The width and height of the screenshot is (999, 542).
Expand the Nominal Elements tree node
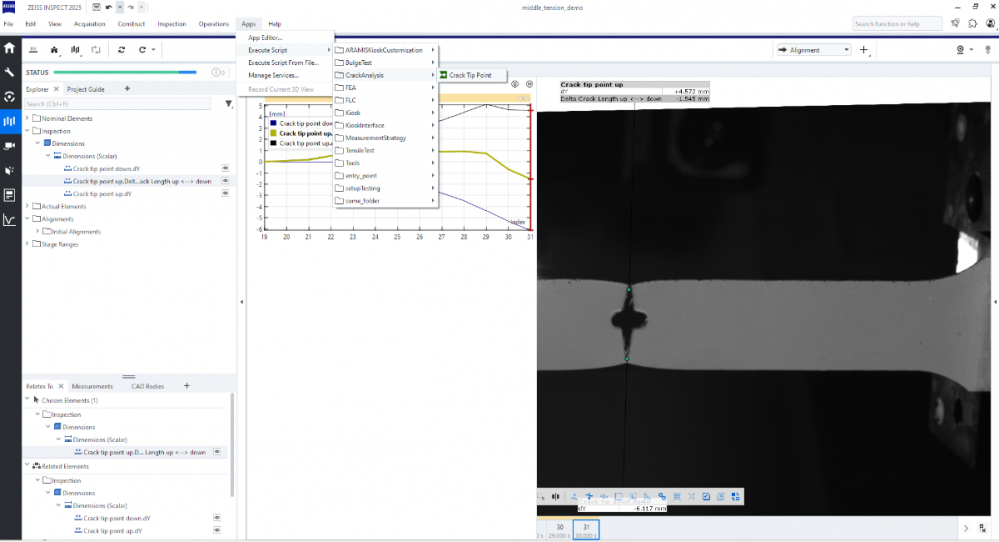click(x=27, y=118)
